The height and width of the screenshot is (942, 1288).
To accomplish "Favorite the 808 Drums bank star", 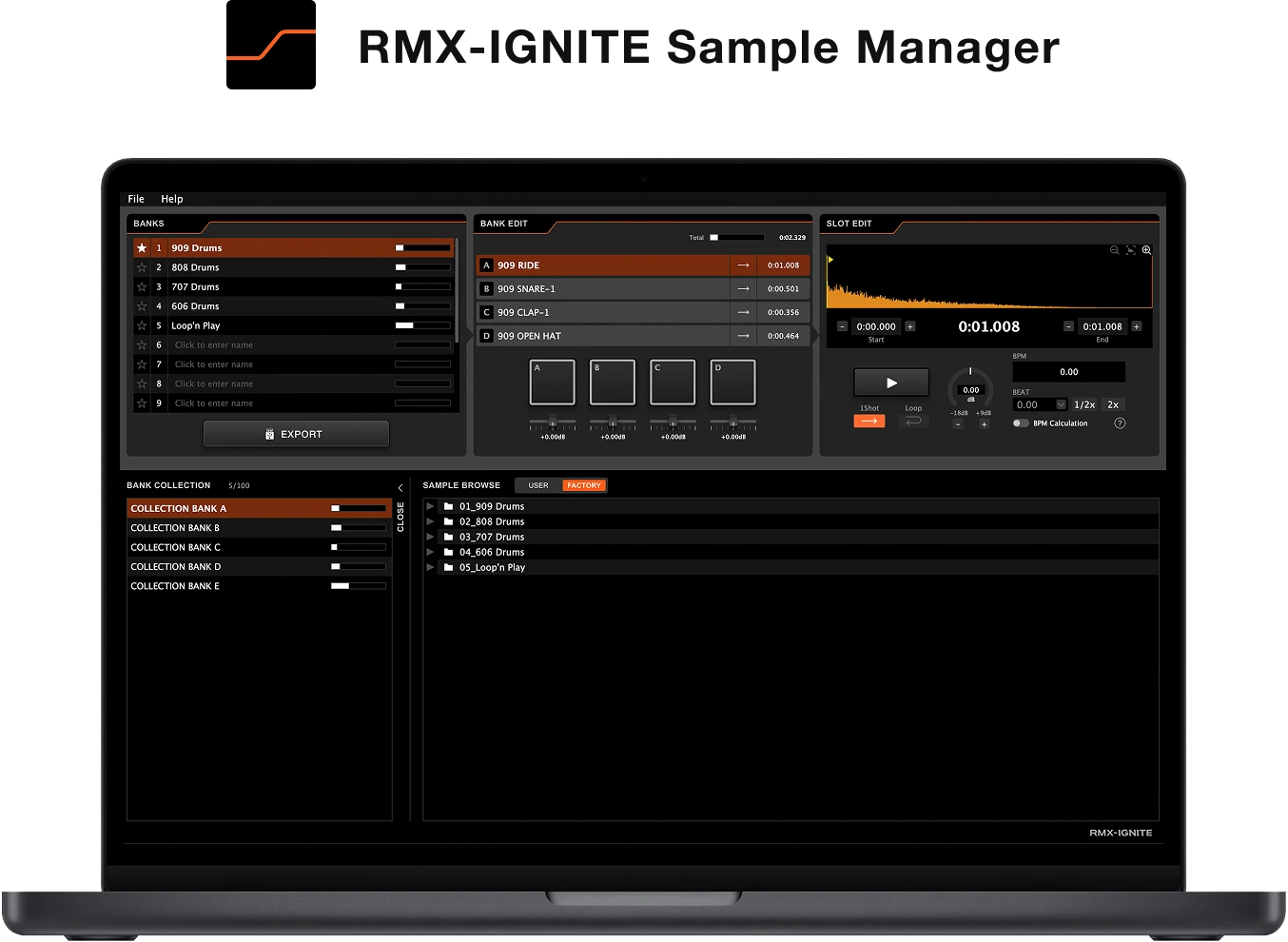I will tap(142, 267).
